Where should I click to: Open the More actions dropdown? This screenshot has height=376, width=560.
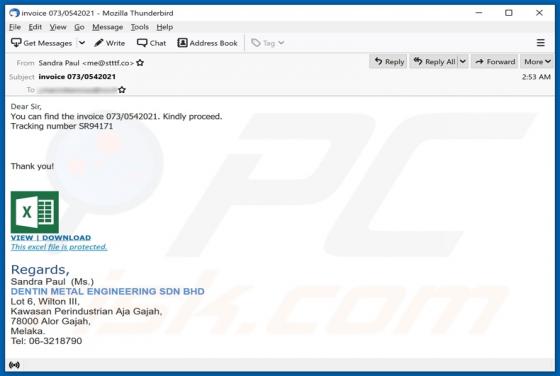537,62
